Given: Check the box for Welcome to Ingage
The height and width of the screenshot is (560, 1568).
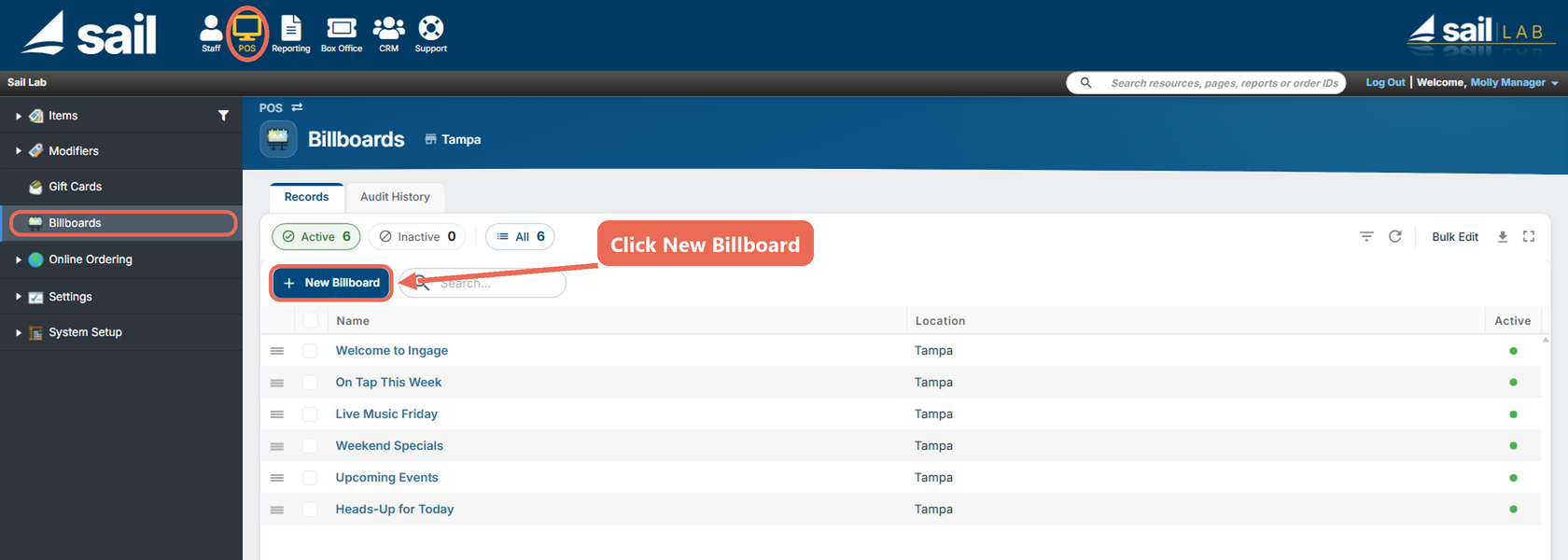Looking at the screenshot, I should coord(310,351).
